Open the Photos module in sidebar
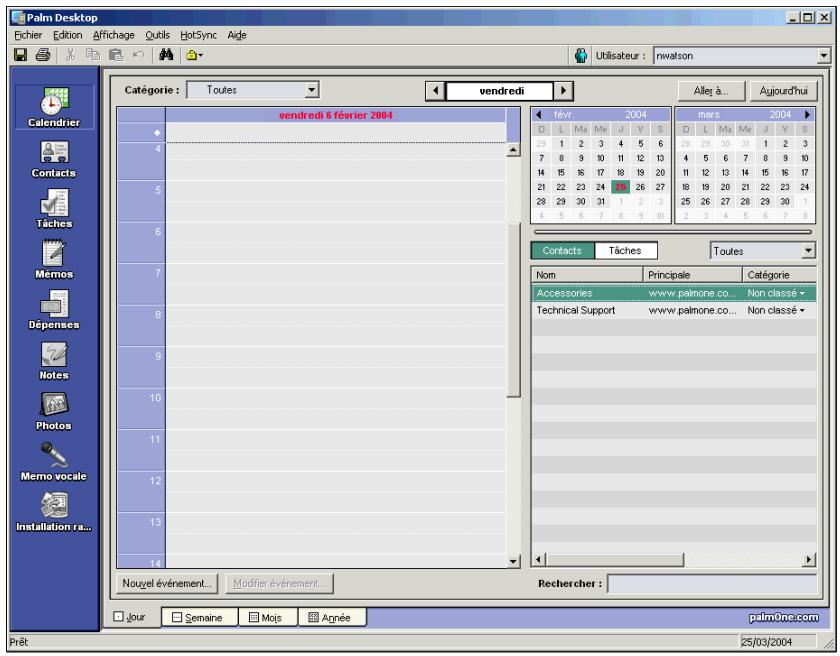 [x=54, y=411]
